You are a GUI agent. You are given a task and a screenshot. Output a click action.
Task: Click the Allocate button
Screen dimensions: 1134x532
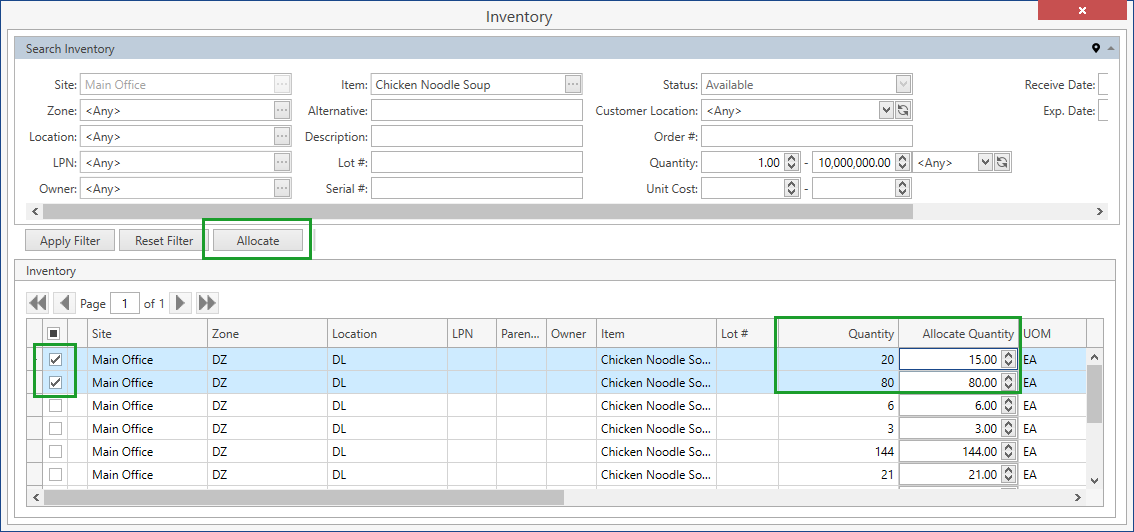click(x=258, y=240)
